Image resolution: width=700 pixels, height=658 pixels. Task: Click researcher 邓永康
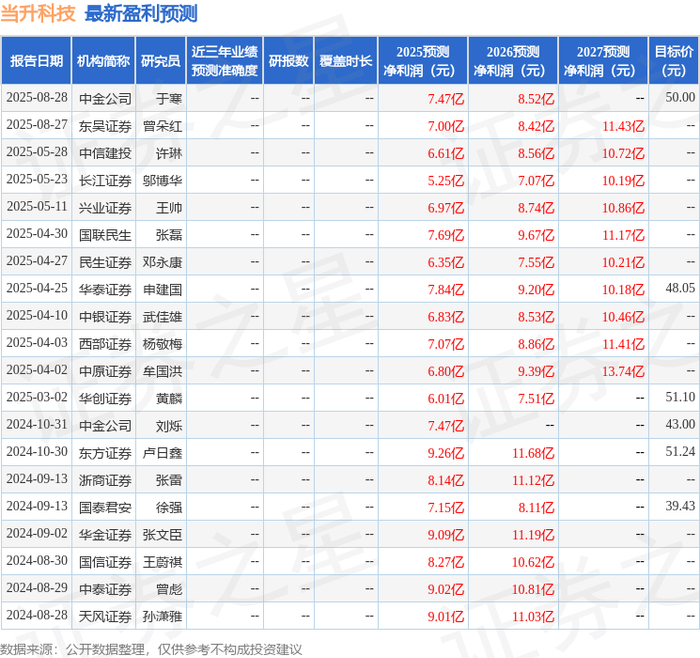click(162, 262)
